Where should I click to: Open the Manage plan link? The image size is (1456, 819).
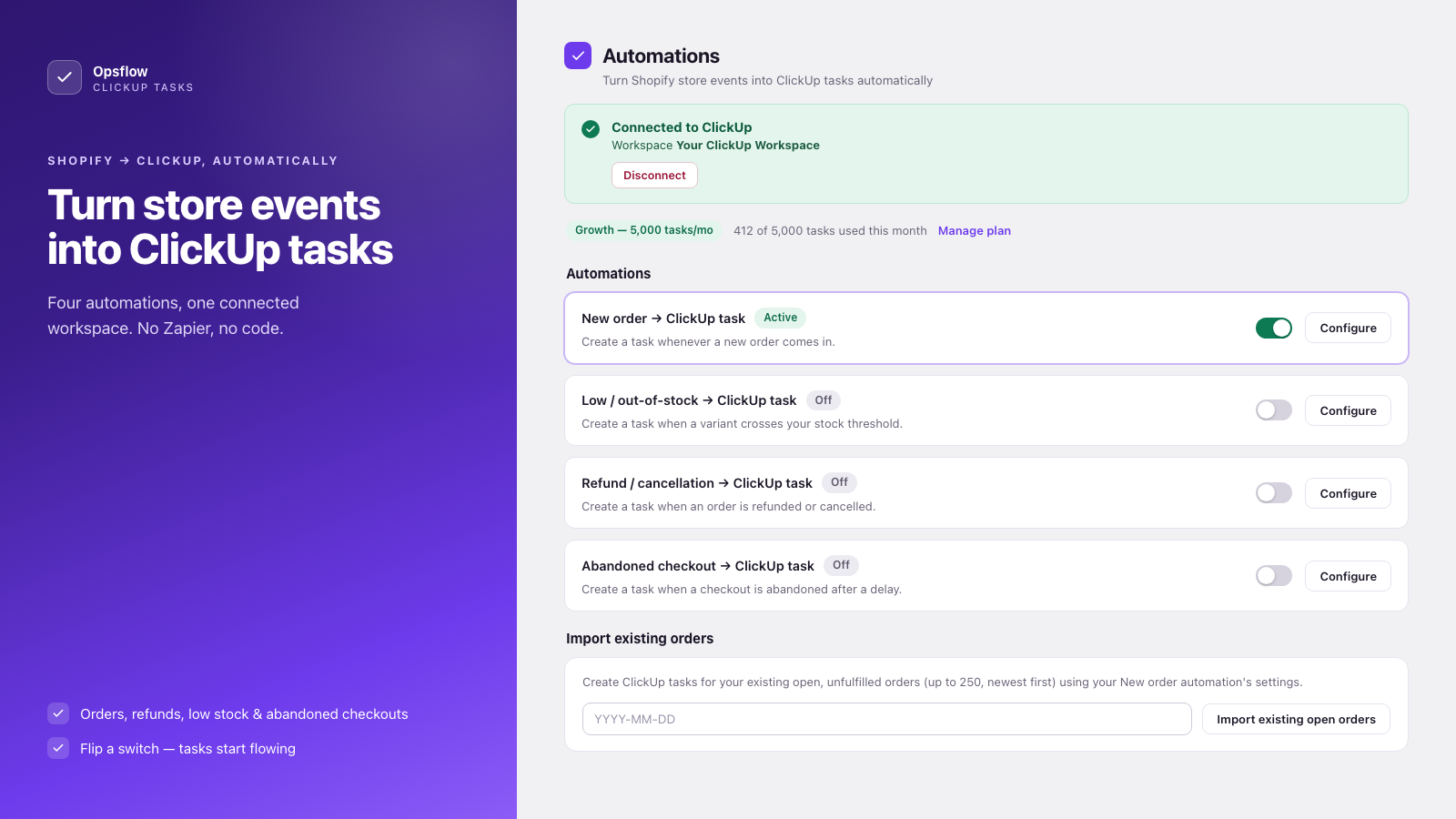pyautogui.click(x=975, y=231)
